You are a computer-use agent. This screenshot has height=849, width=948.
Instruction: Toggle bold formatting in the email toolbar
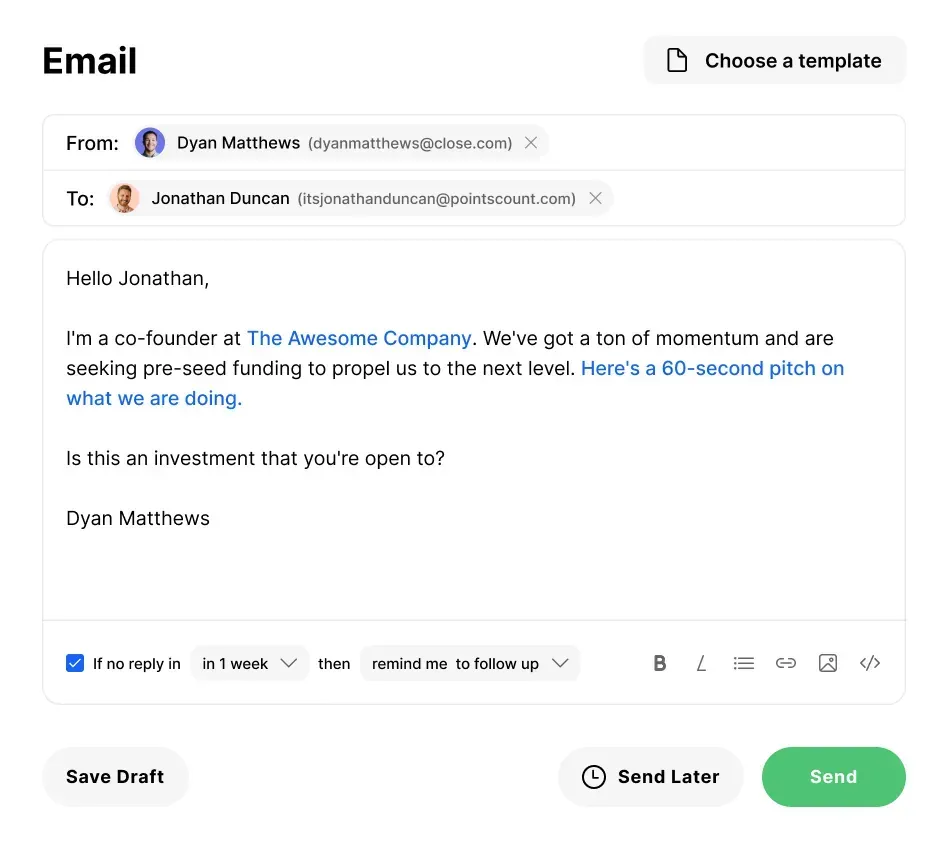[x=659, y=663]
